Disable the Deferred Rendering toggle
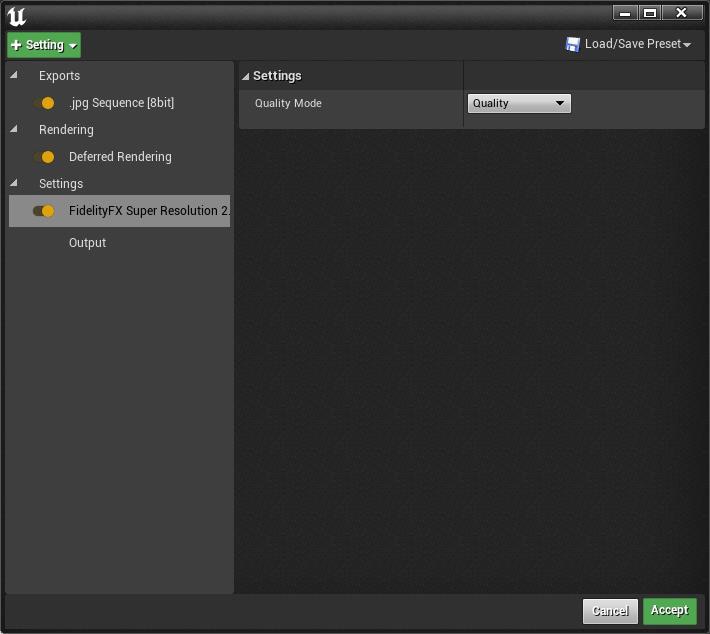This screenshot has width=710, height=634. pos(44,157)
